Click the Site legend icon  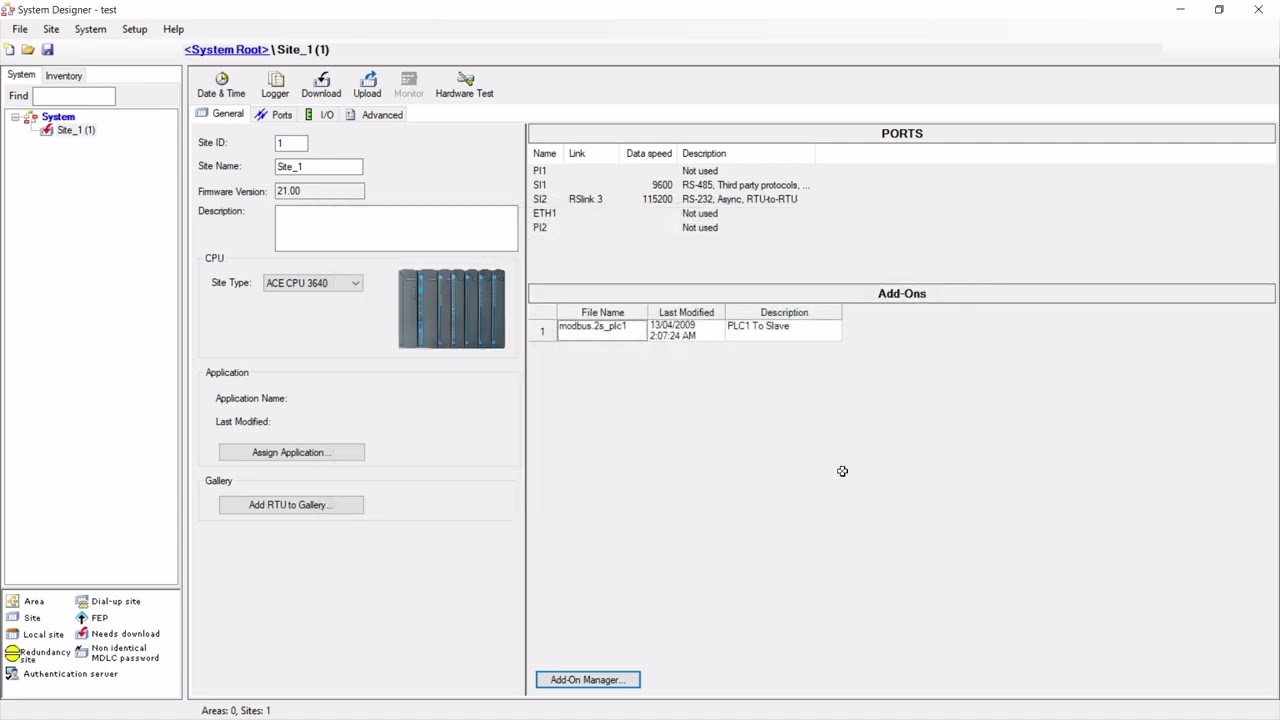coord(12,618)
